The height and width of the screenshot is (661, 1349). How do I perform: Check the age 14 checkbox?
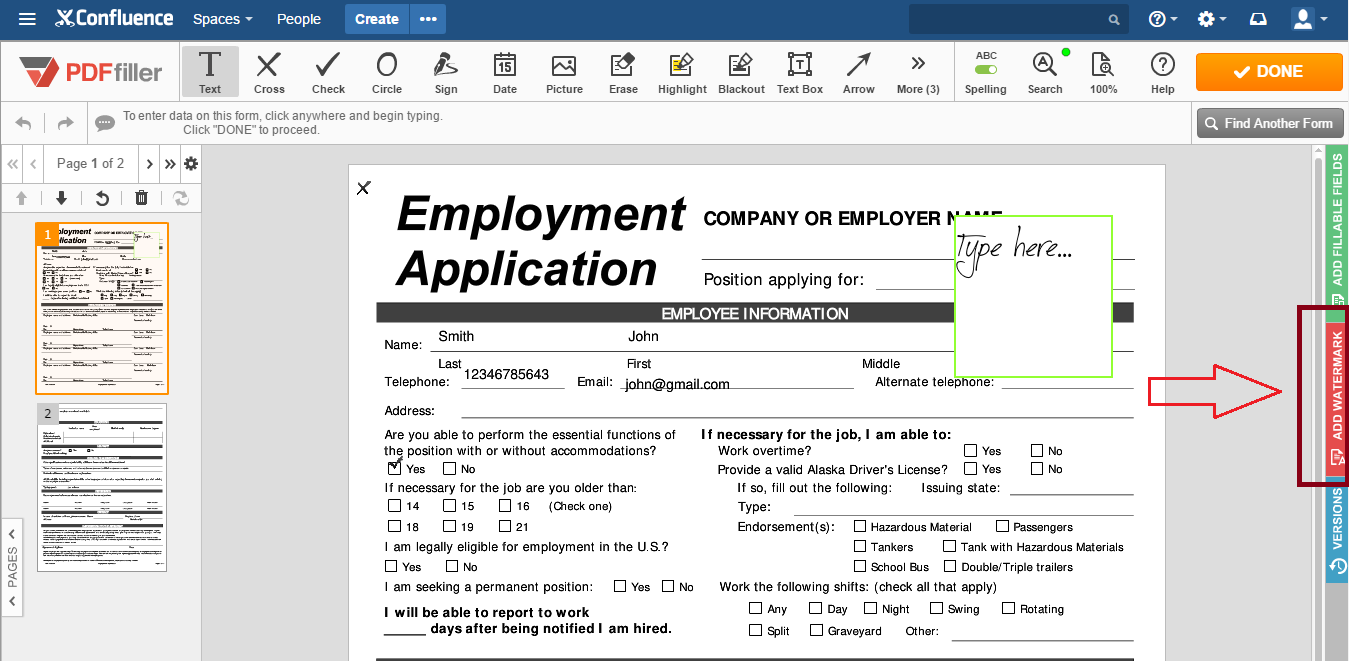(x=395, y=506)
